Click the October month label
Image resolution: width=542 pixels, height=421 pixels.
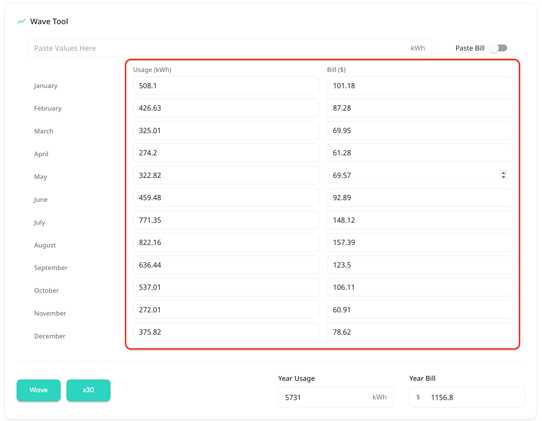[46, 290]
